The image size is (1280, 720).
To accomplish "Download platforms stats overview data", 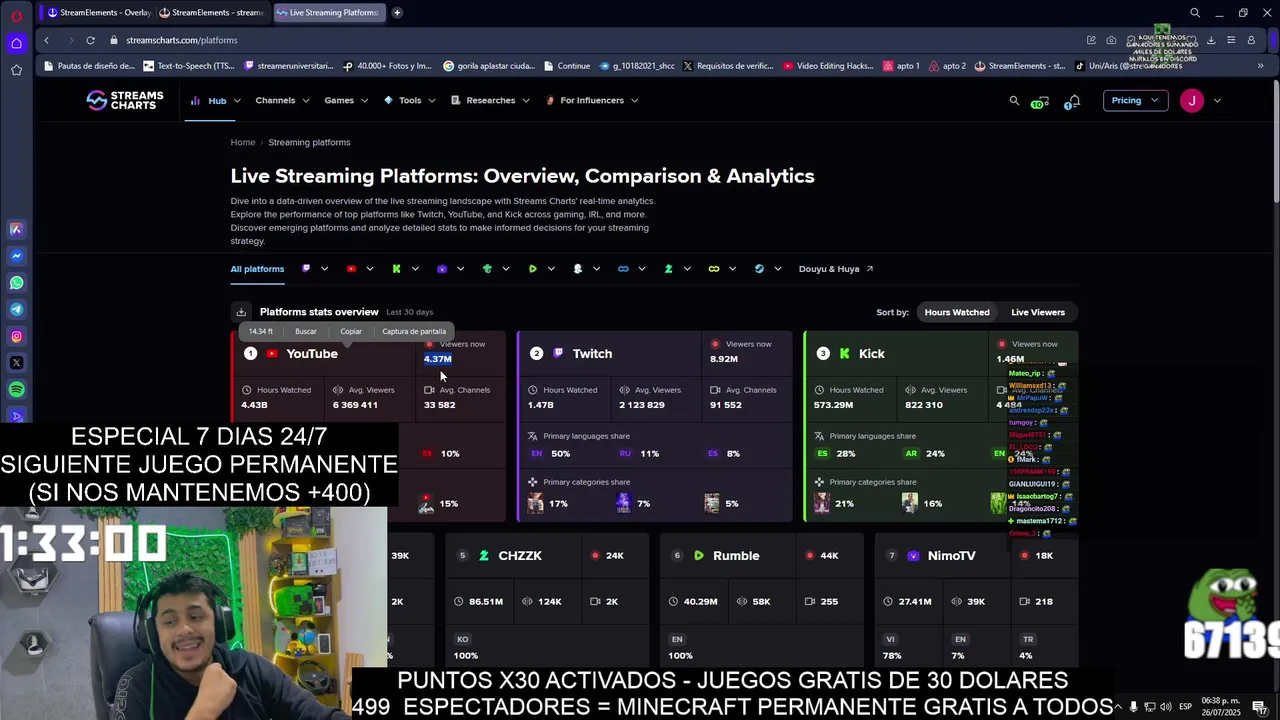I will coord(241,312).
